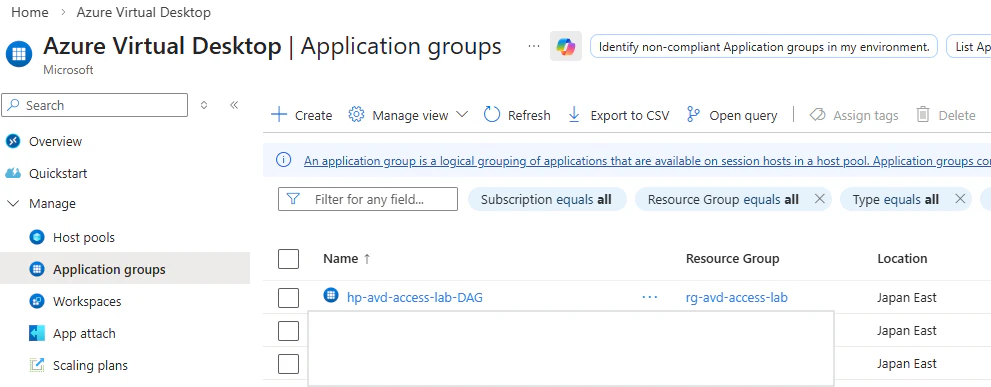Sort by Name column ascending arrow

367,259
